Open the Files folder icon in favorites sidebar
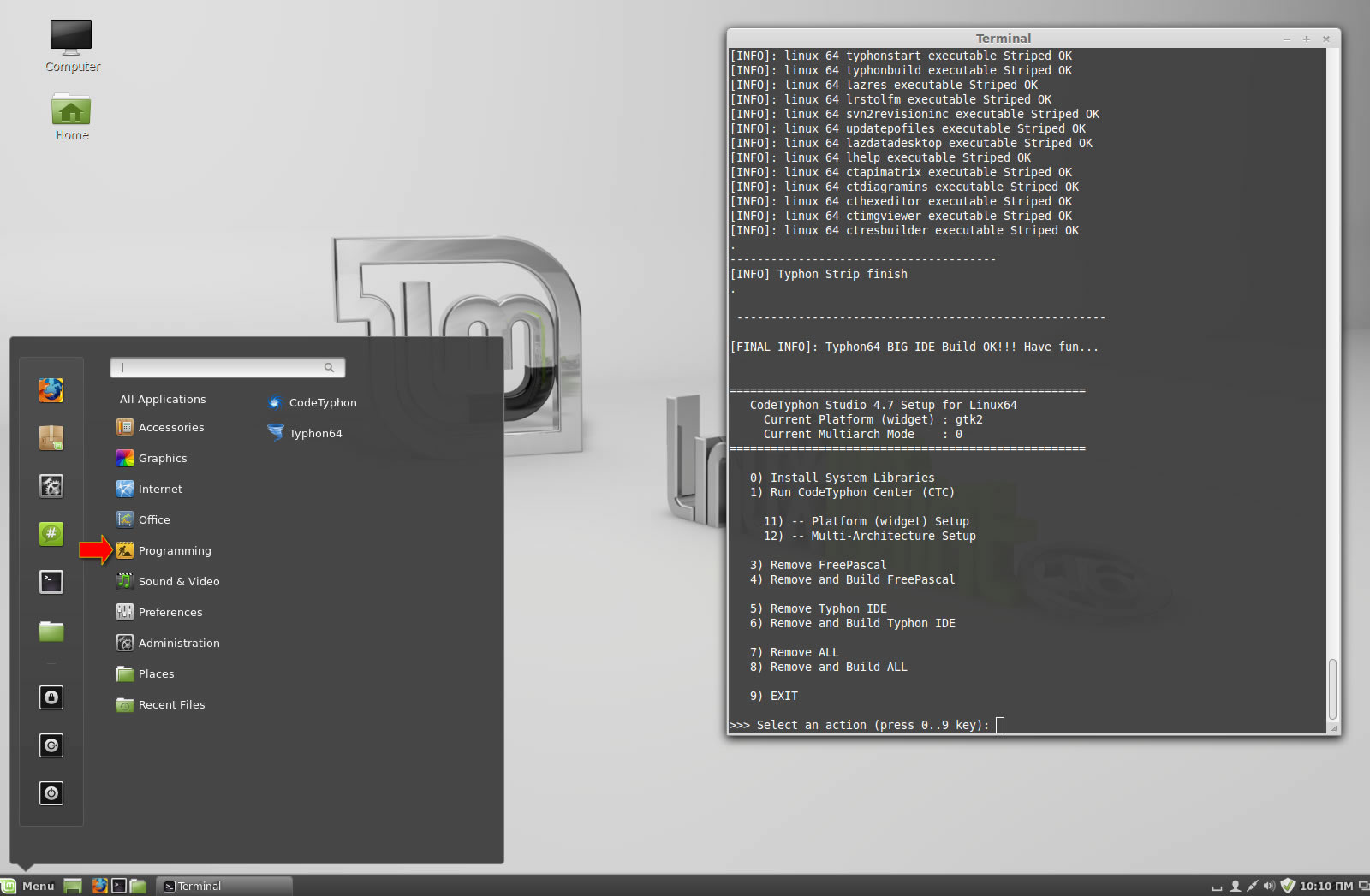This screenshot has height=896, width=1370. [x=51, y=631]
